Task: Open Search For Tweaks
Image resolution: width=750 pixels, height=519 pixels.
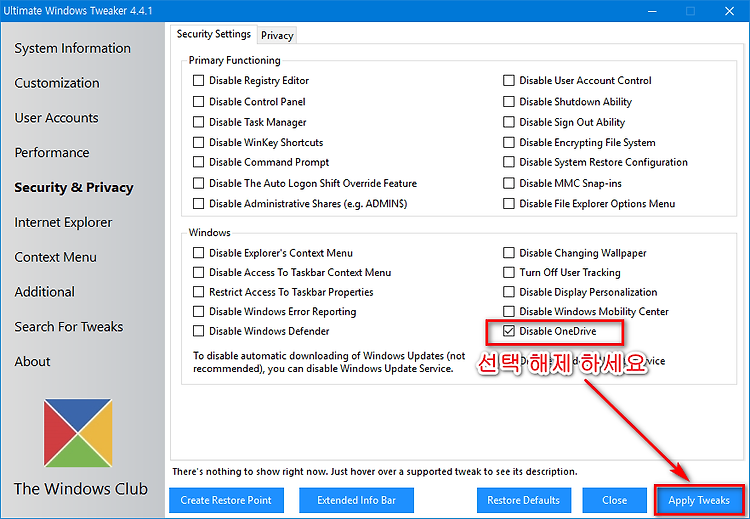Action: (x=69, y=327)
